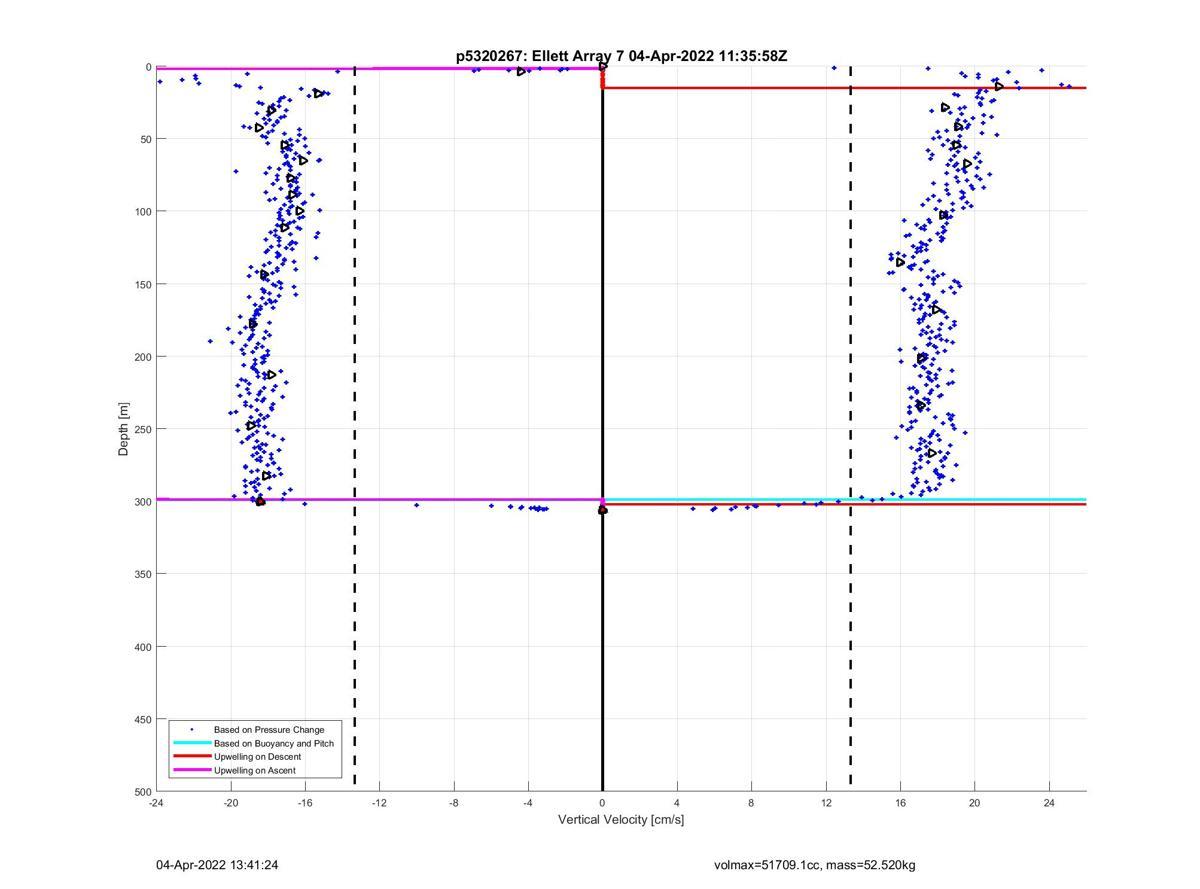The height and width of the screenshot is (889, 1200).
Task: Click x-axis tick label '12'
Action: [x=826, y=803]
